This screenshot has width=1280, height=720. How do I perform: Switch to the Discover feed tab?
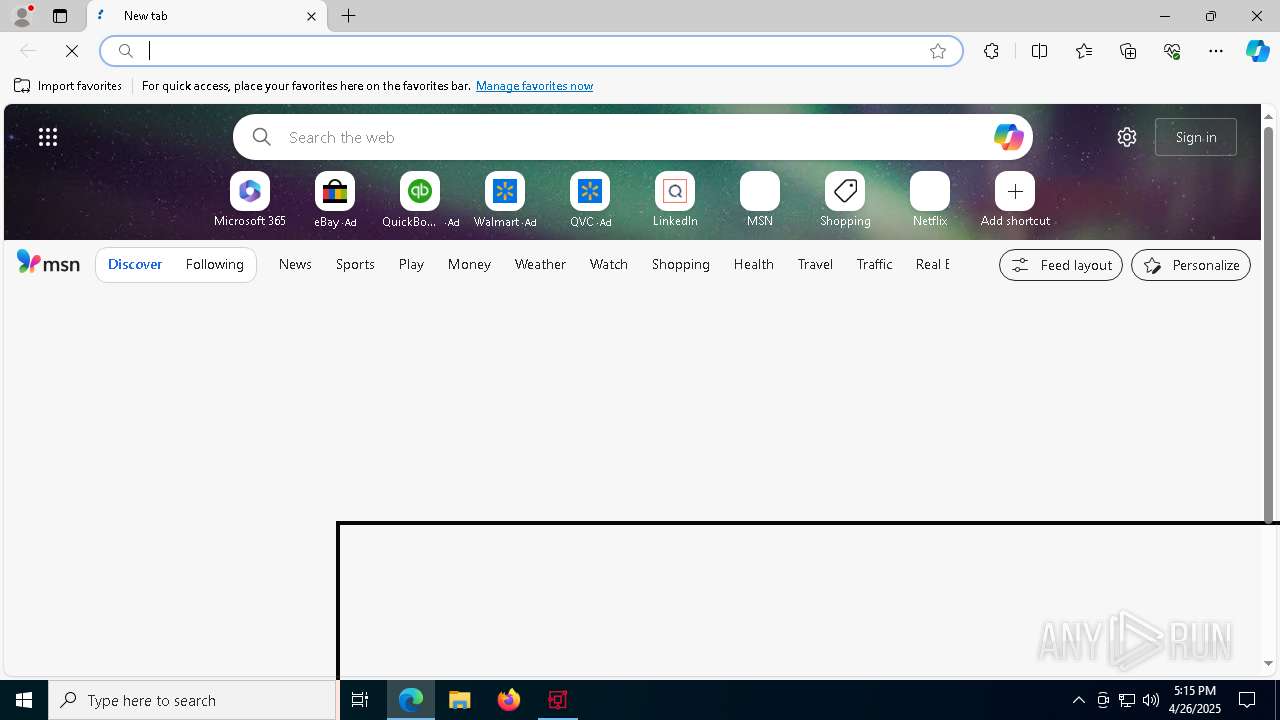tap(135, 264)
